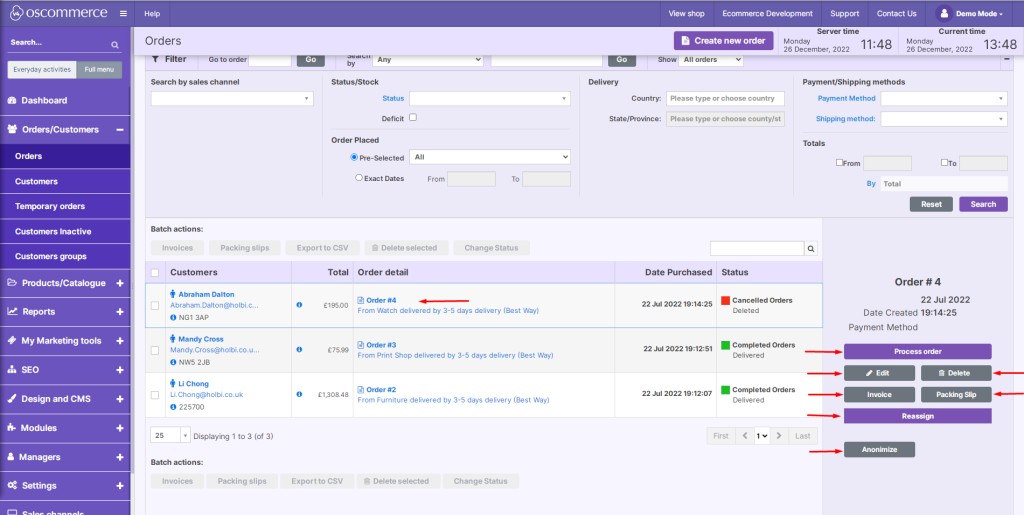Viewport: 1024px width, 515px height.
Task: Expand the Reports sidebar section
Action: coord(120,312)
